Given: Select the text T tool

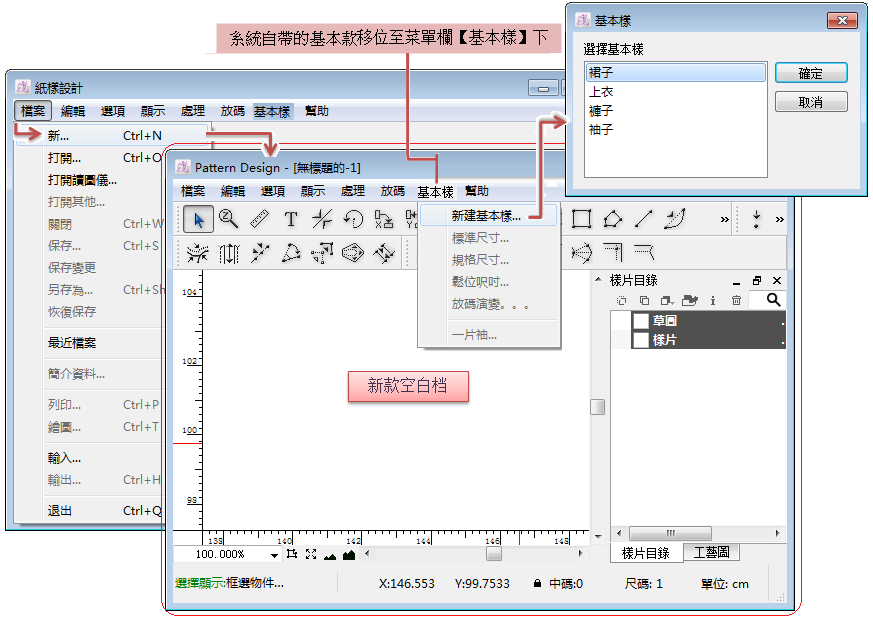Looking at the screenshot, I should [x=291, y=219].
